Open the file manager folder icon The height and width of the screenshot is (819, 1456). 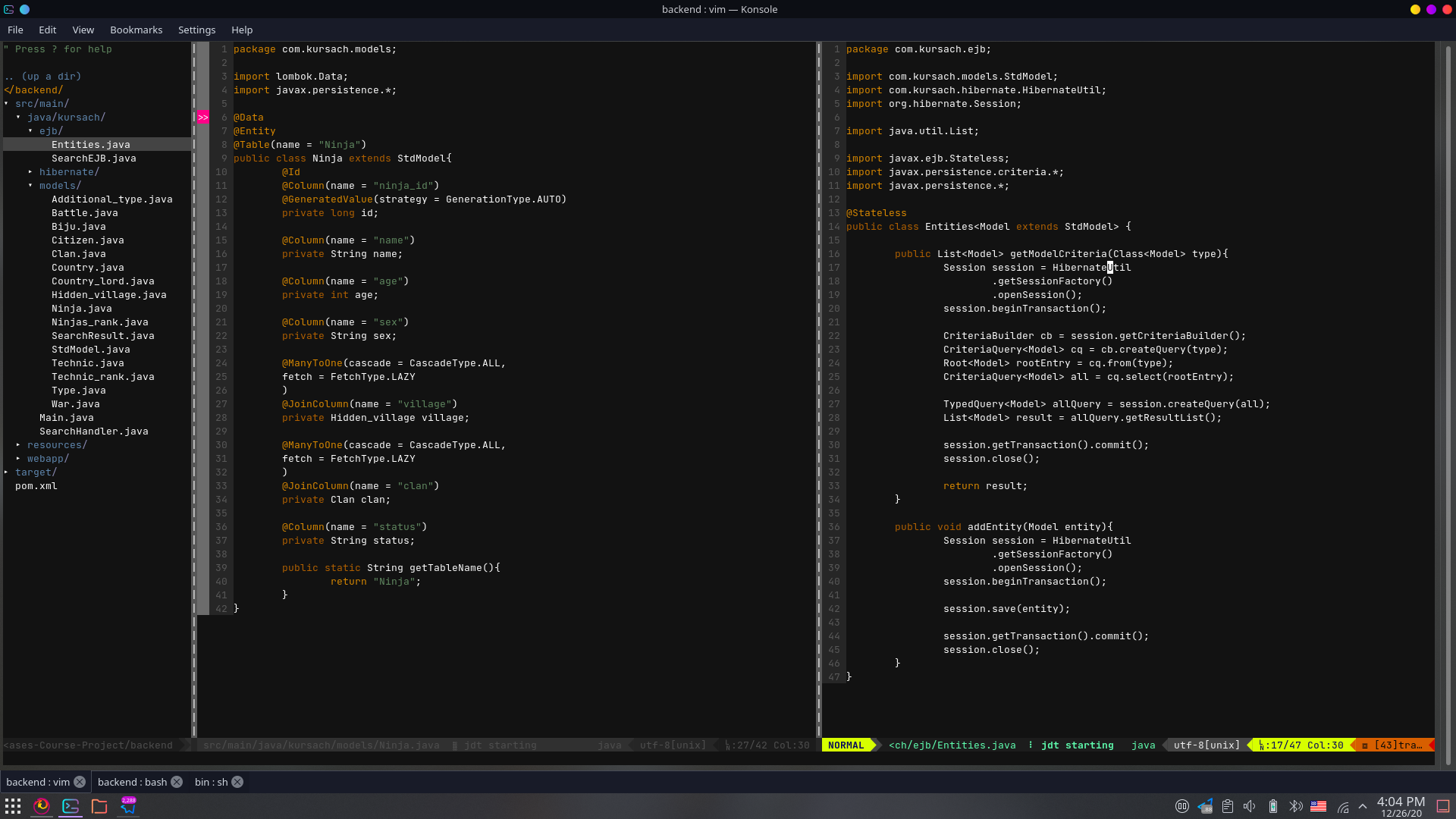click(x=99, y=806)
